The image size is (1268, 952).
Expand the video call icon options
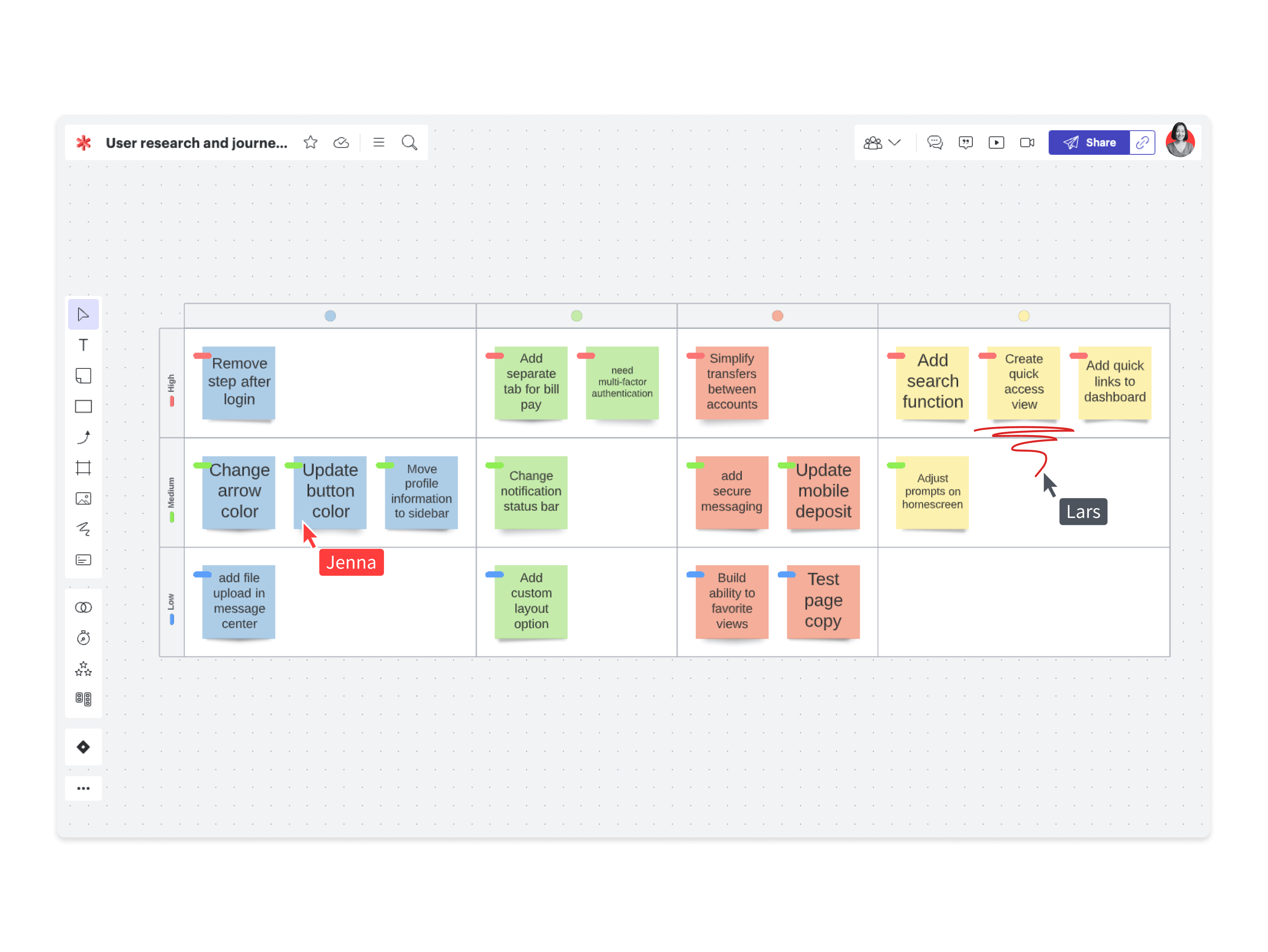pos(1027,142)
